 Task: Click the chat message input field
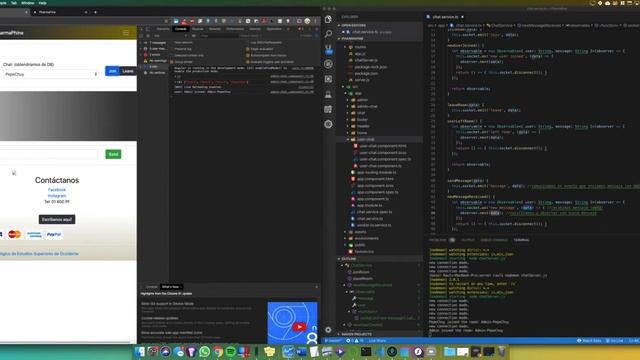tap(49, 154)
